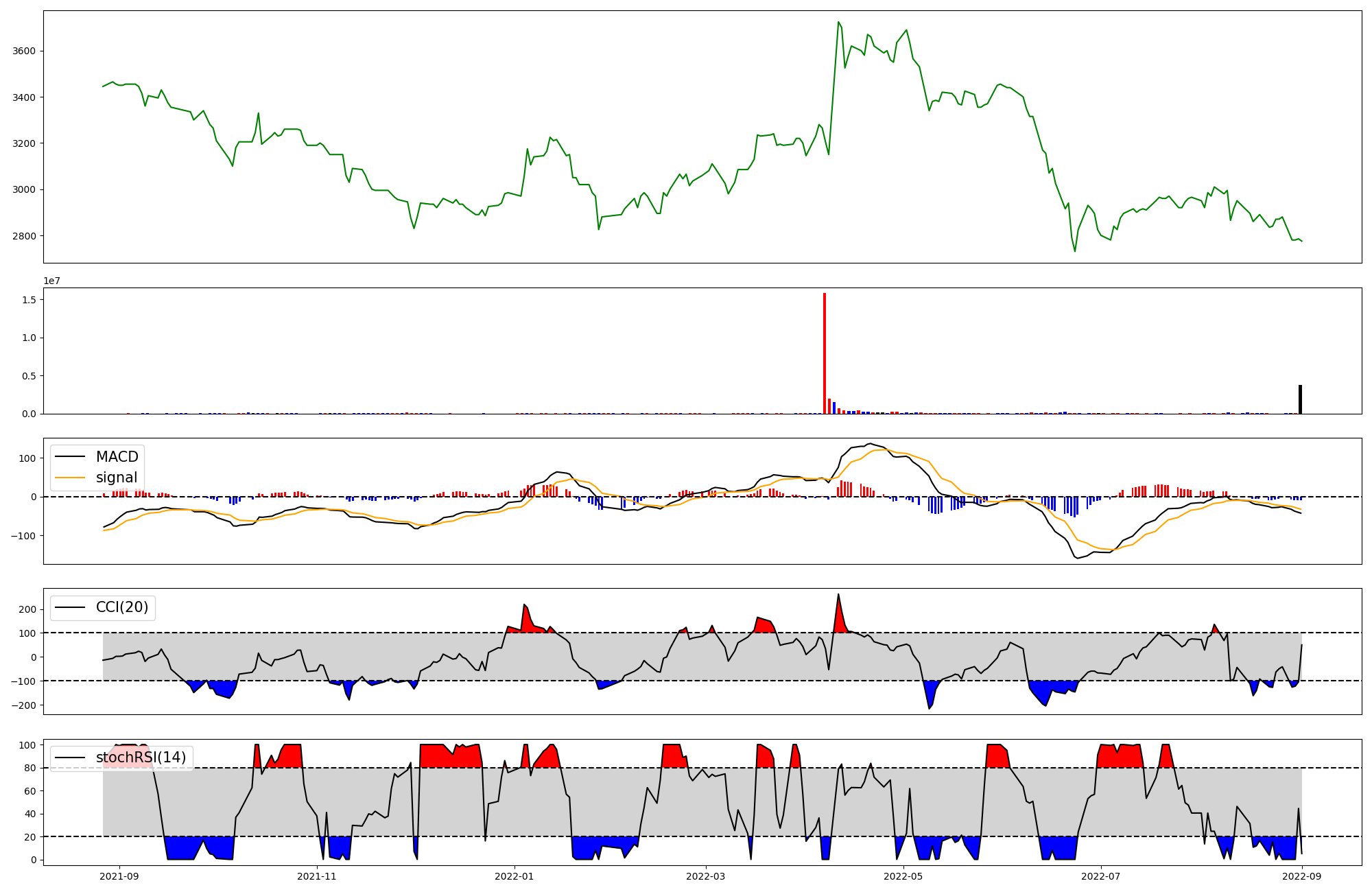Click the 2022-07 date axis label
The width and height of the screenshot is (1372, 892).
1100,876
